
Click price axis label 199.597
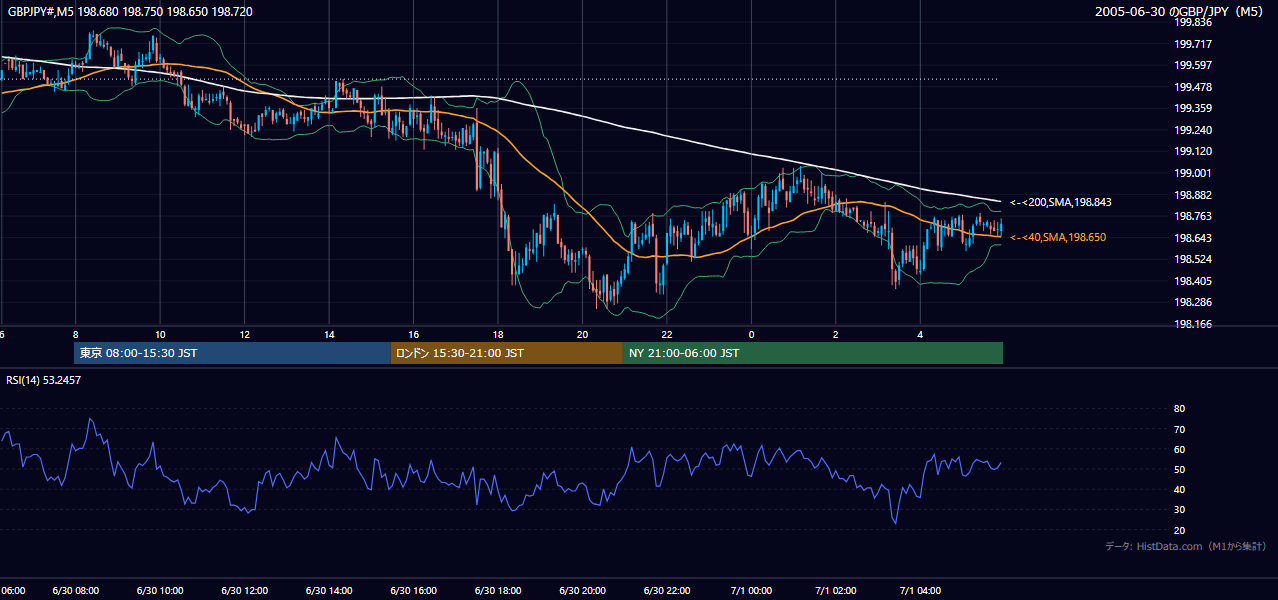(x=1193, y=65)
